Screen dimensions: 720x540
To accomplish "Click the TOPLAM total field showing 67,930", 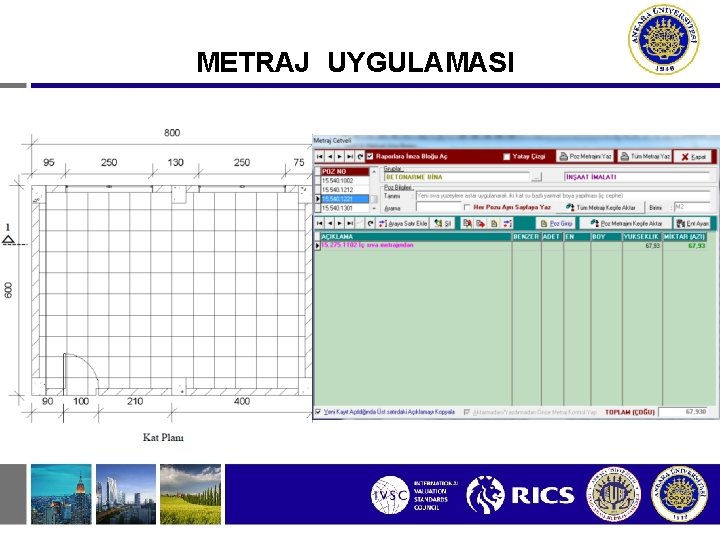I will point(683,412).
